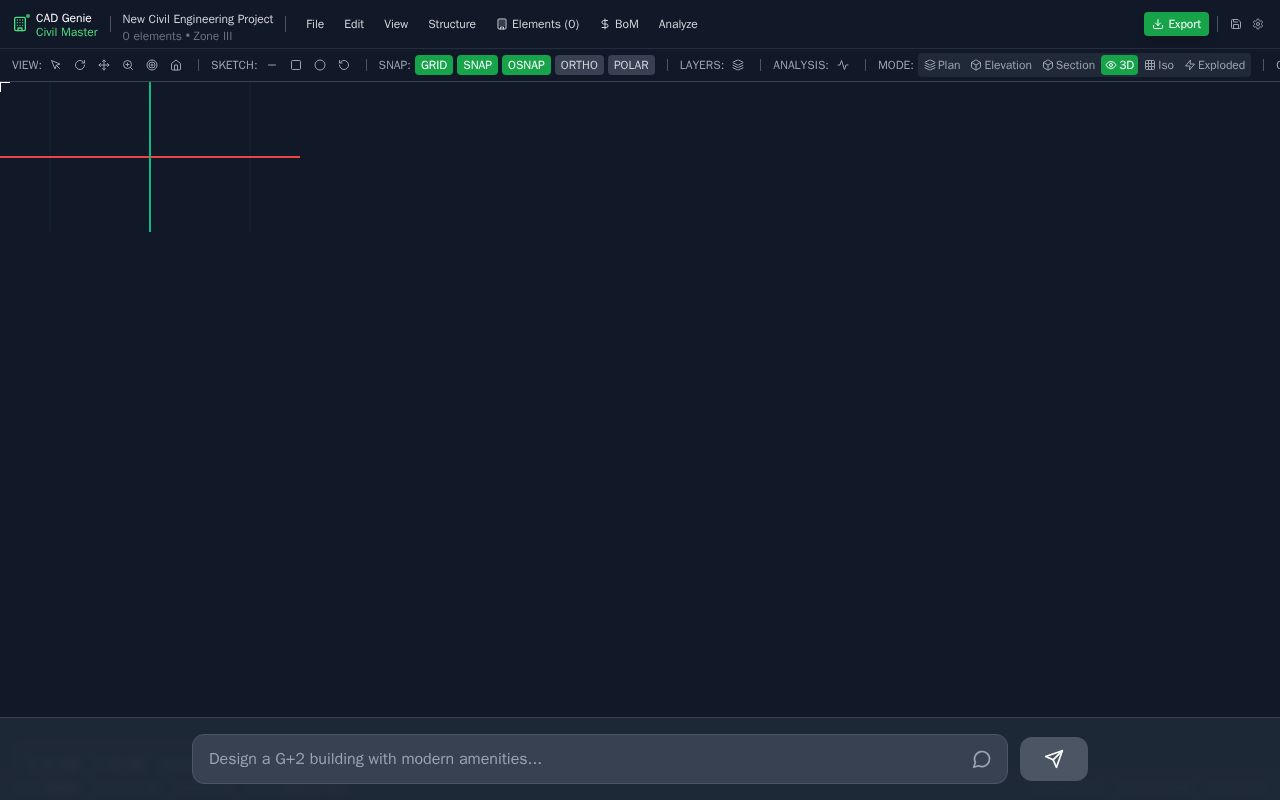The width and height of the screenshot is (1280, 800).
Task: Switch to Elevation mode
Action: pyautogui.click(x=1001, y=65)
